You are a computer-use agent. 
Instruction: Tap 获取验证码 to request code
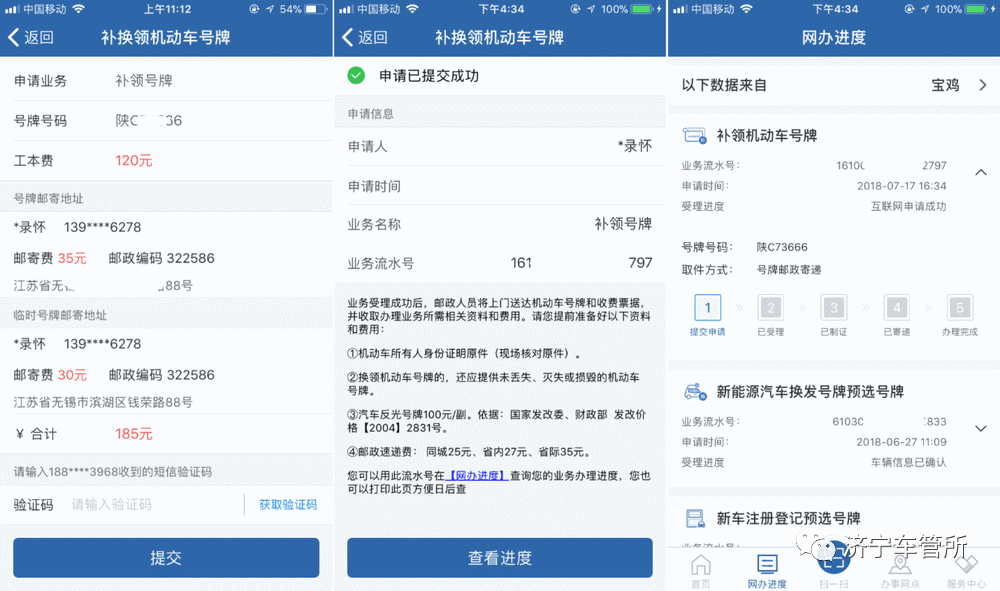pos(288,504)
